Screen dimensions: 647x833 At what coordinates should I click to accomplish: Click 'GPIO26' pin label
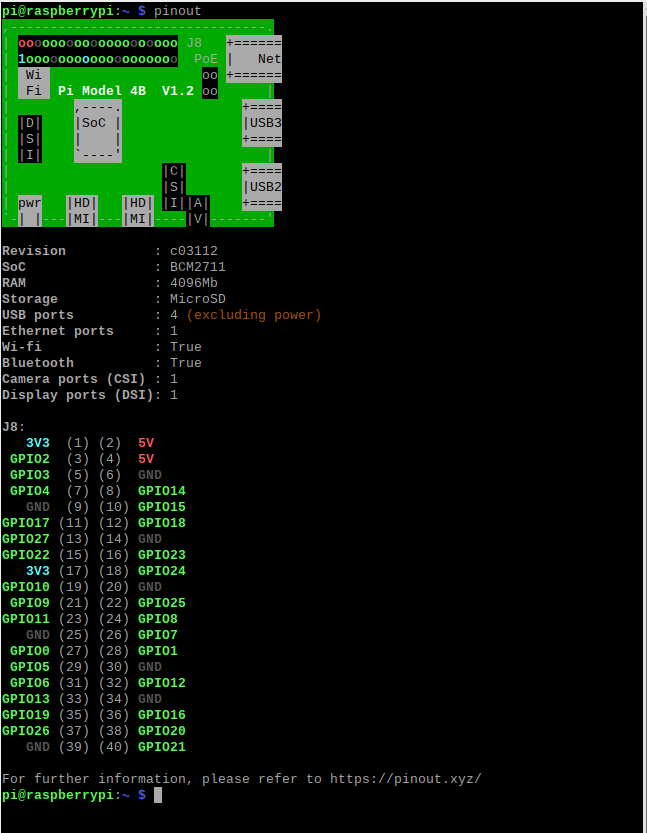(26, 730)
